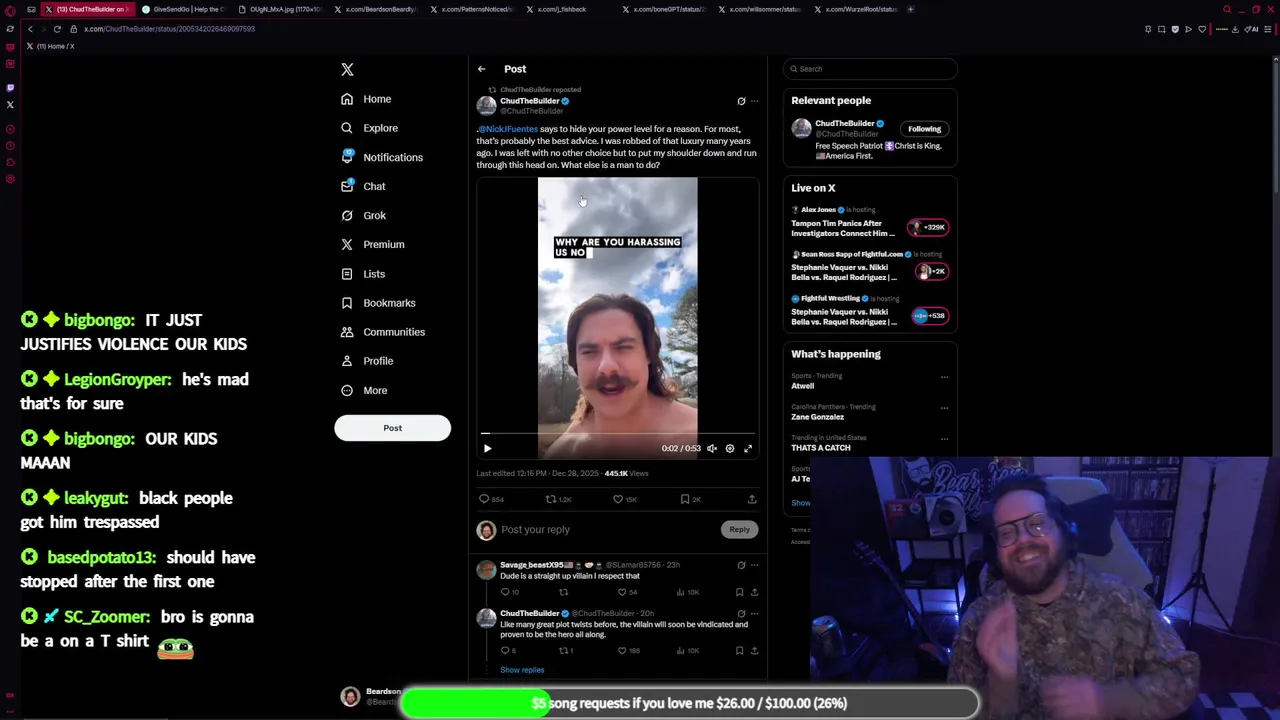
Task: Share the main post
Action: (752, 499)
